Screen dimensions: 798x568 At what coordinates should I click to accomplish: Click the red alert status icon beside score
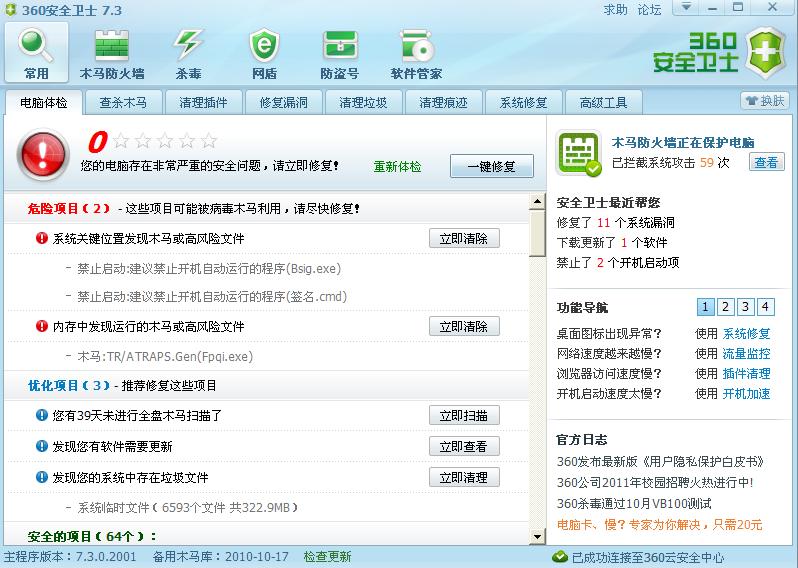[x=43, y=155]
